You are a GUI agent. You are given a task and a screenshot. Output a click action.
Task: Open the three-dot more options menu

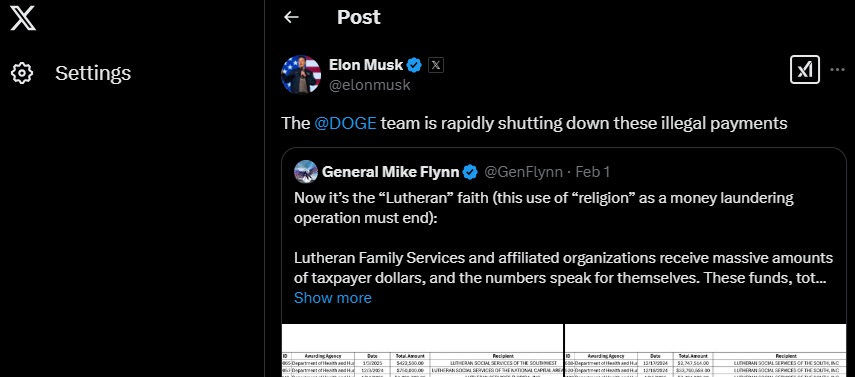[x=837, y=69]
